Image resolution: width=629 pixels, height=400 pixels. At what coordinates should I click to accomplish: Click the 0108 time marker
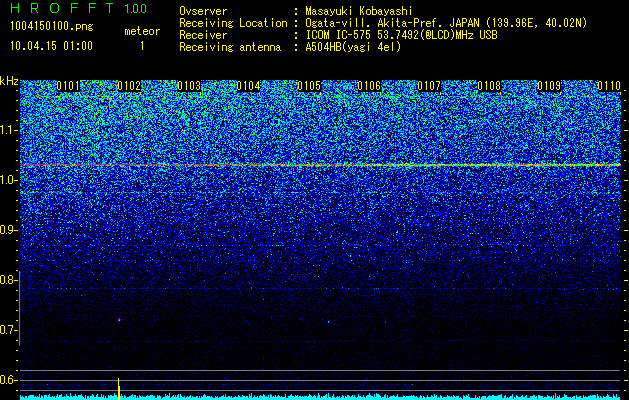tap(489, 86)
